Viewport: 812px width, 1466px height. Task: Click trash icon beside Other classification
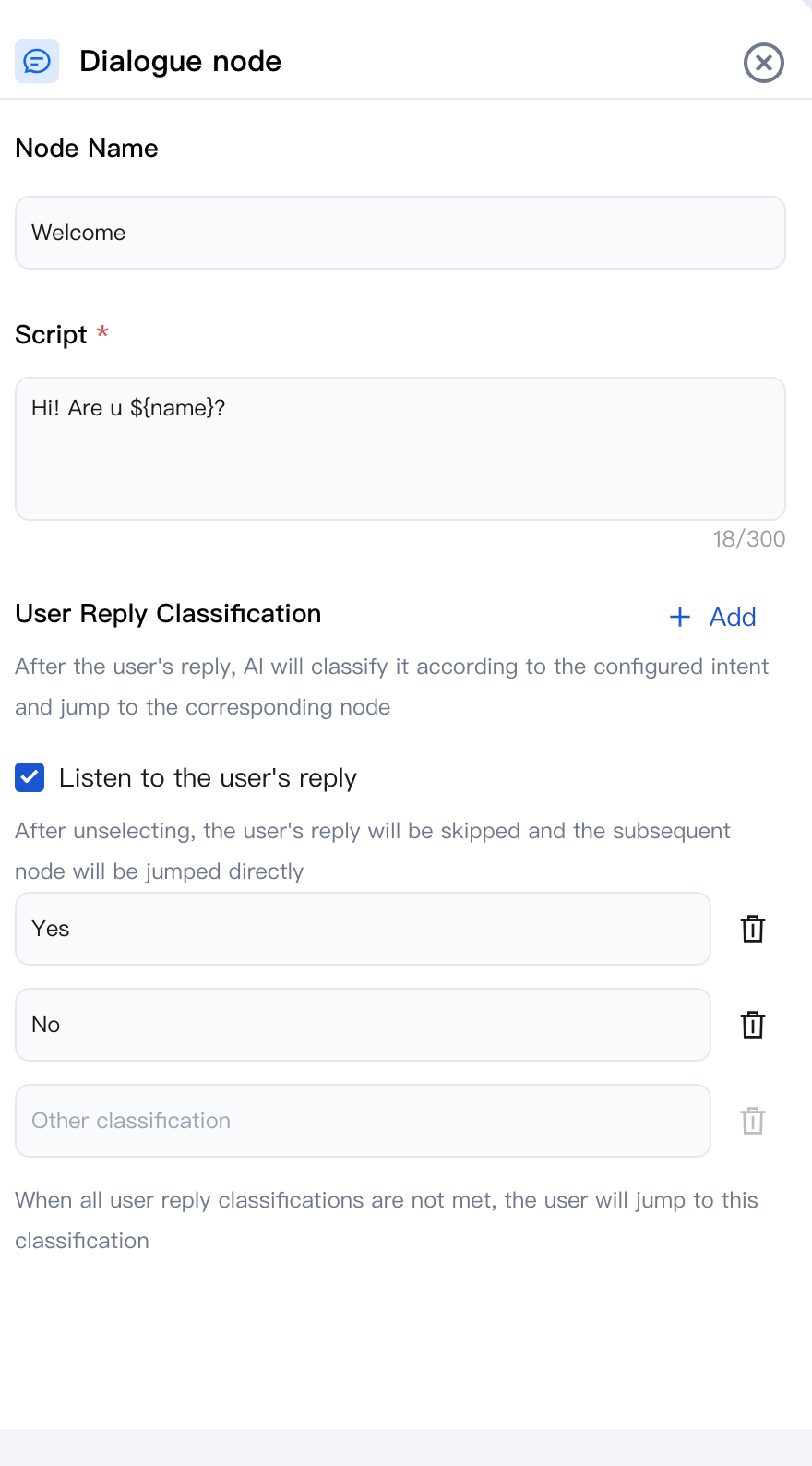tap(753, 1121)
